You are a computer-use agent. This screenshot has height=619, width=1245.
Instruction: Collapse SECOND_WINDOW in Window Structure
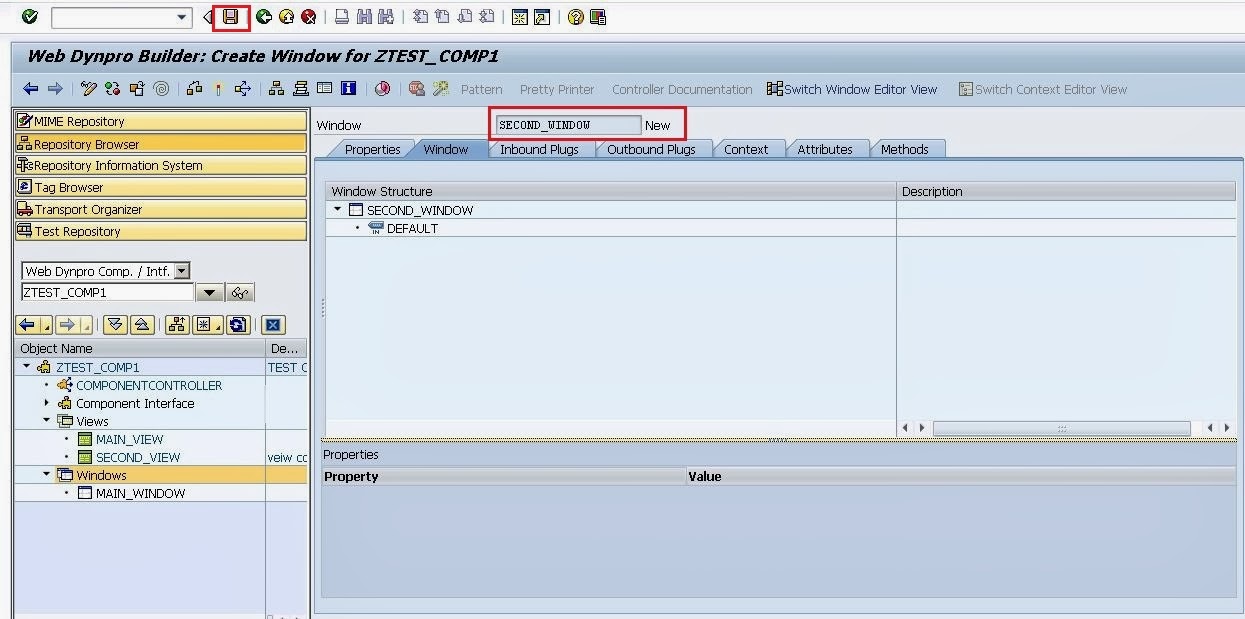pos(338,210)
